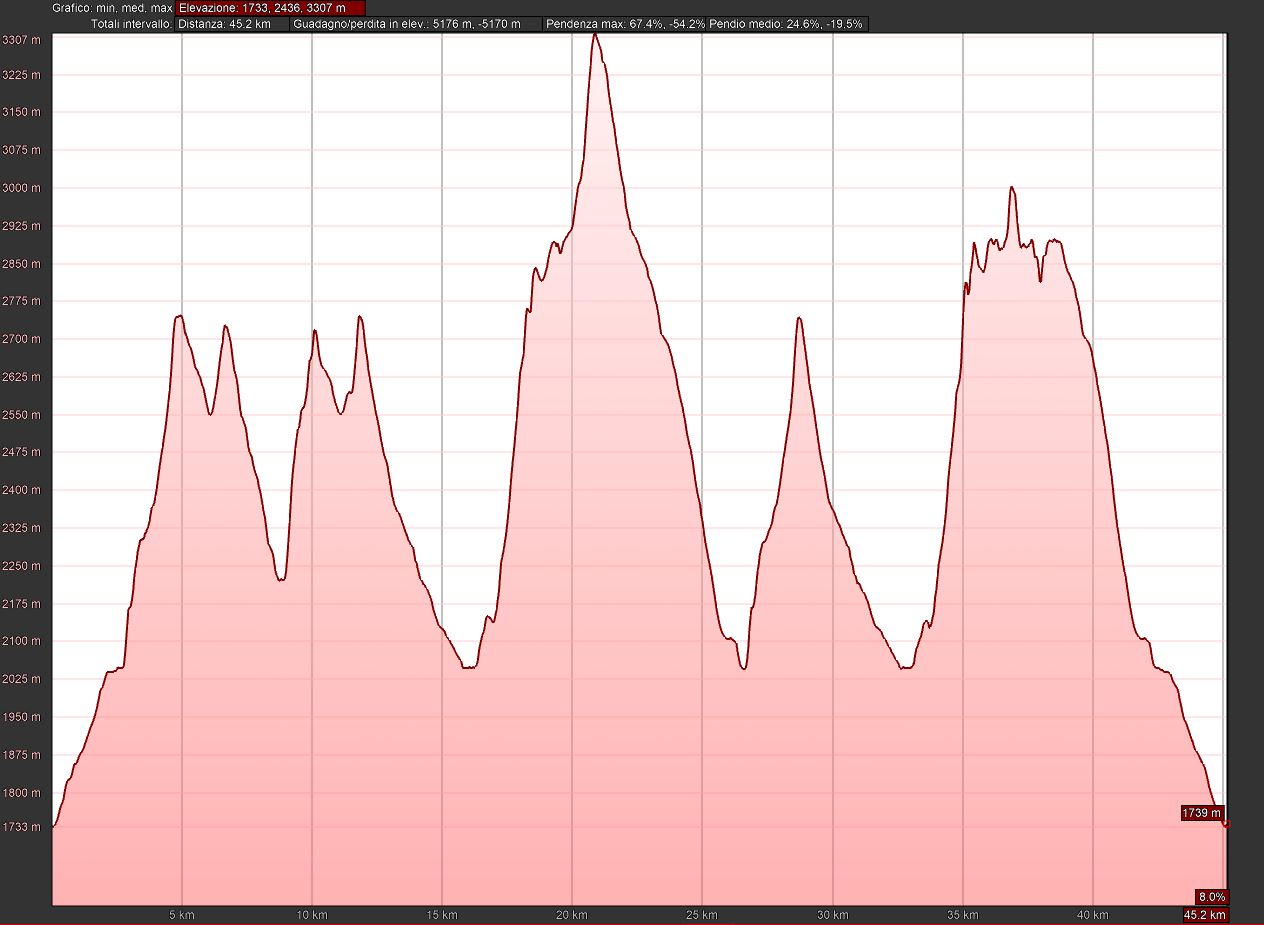Click the 20 km label on distance axis
The width and height of the screenshot is (1264, 925).
coord(572,915)
